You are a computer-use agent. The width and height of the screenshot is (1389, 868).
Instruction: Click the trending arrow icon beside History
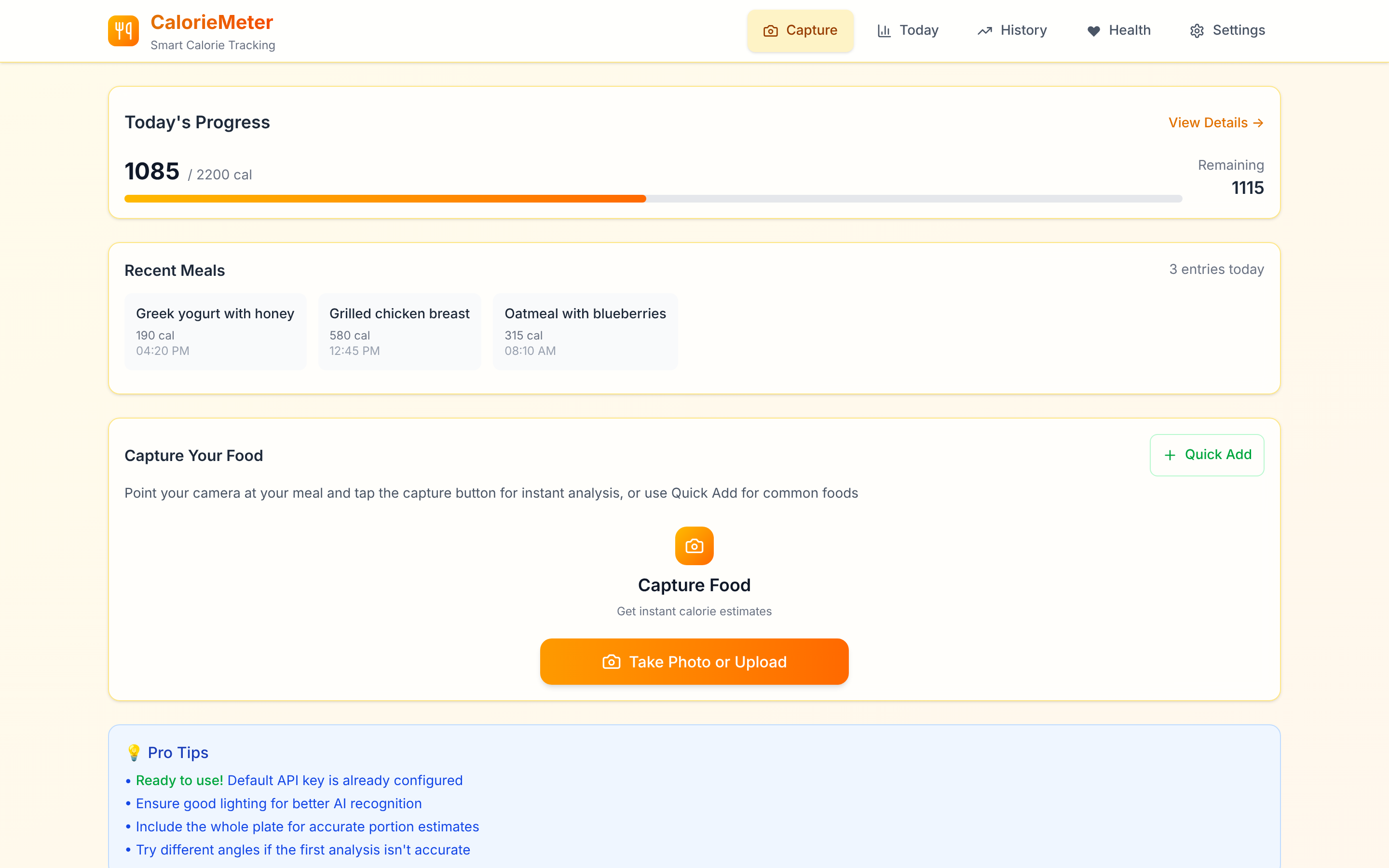tap(985, 31)
